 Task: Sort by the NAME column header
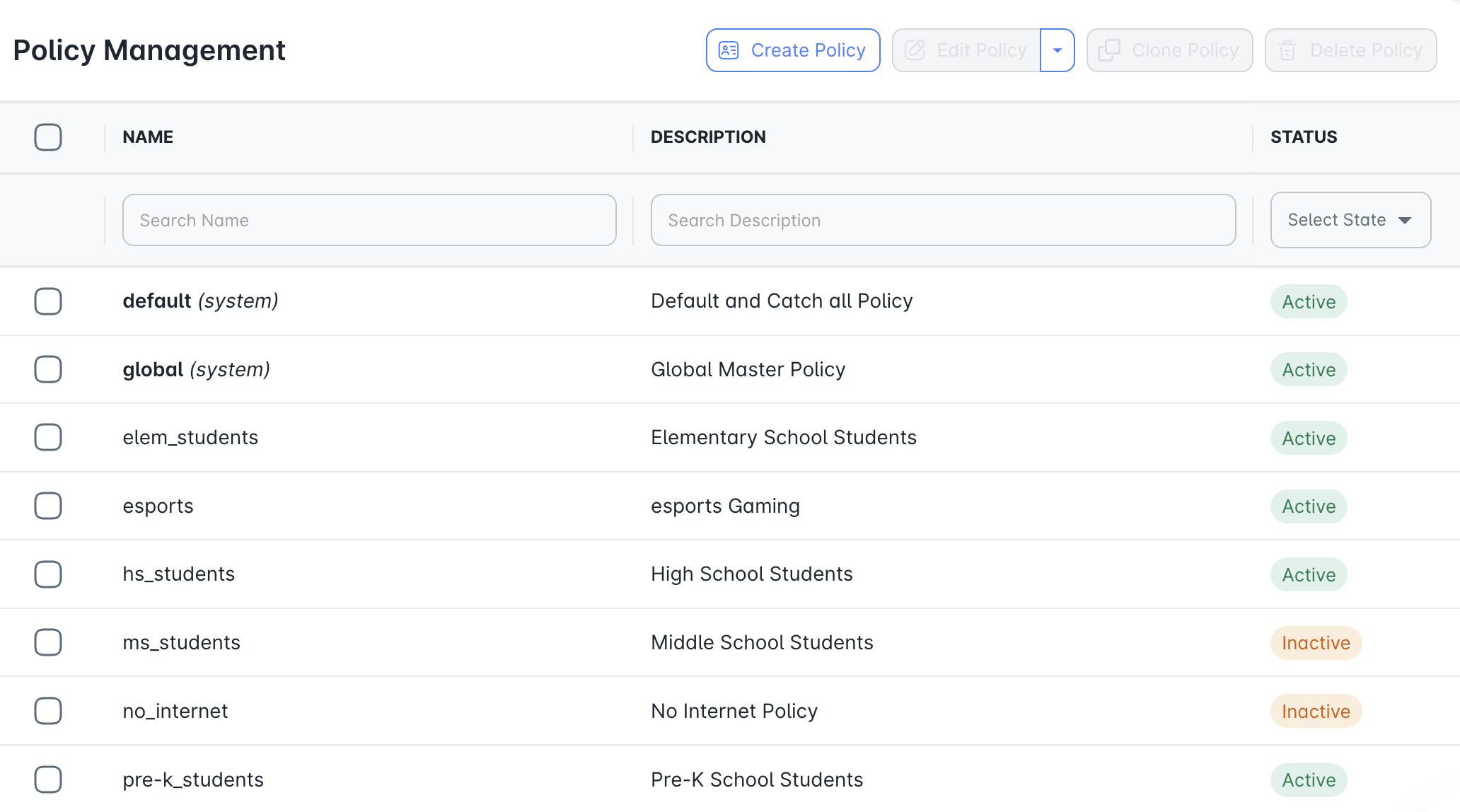coord(148,137)
